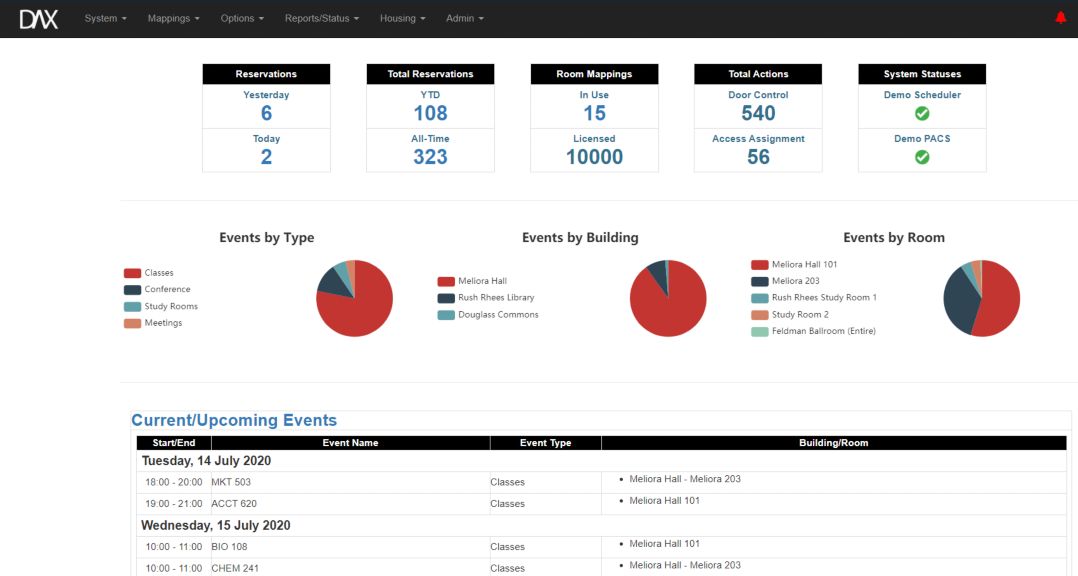The width and height of the screenshot is (1078, 576).
Task: Expand the Mappings dropdown menu
Action: click(173, 19)
